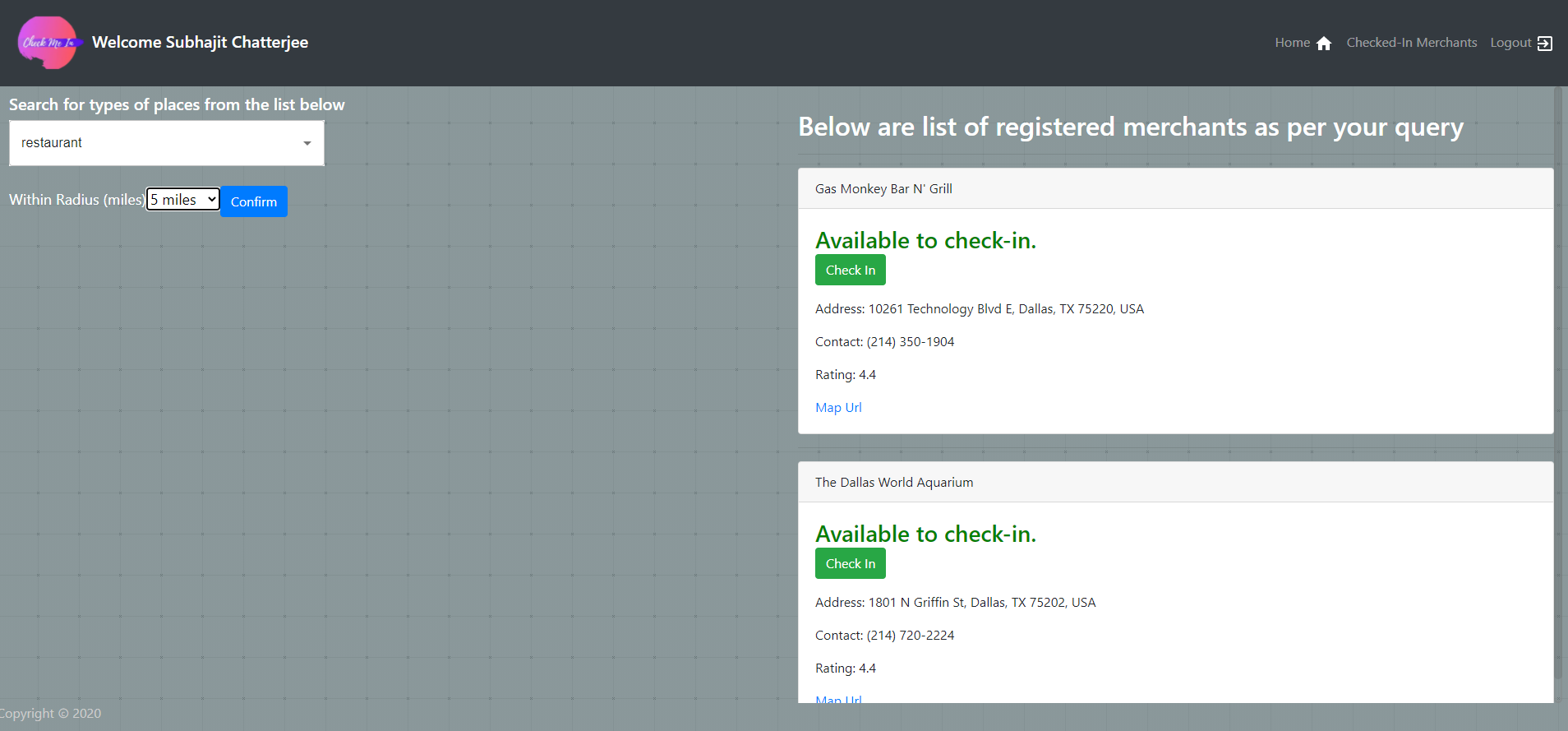Click address 10261 Technology Blvd E

pos(980,309)
